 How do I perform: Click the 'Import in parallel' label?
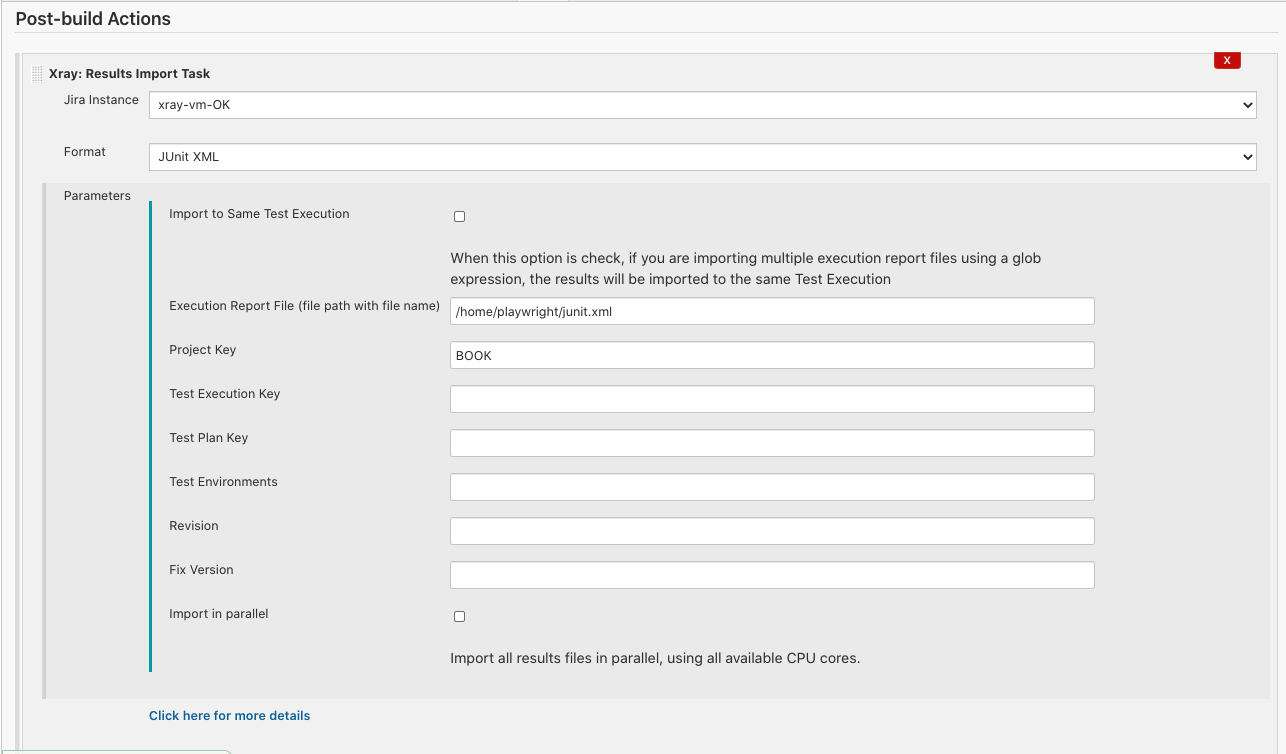(x=219, y=614)
